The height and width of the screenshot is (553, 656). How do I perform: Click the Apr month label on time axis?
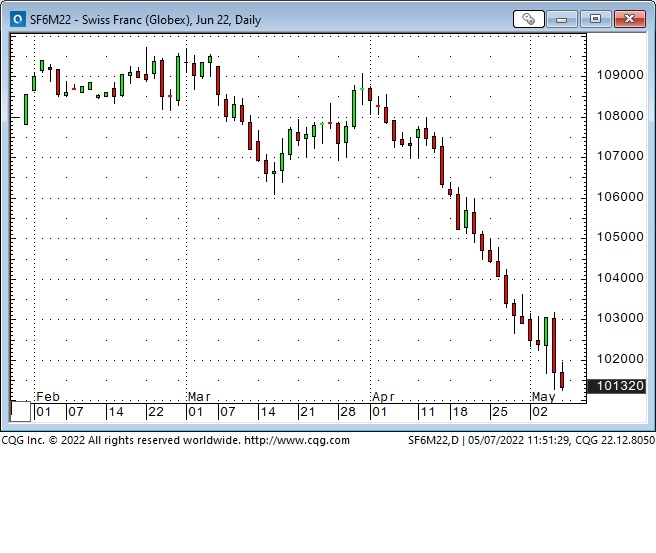point(383,396)
